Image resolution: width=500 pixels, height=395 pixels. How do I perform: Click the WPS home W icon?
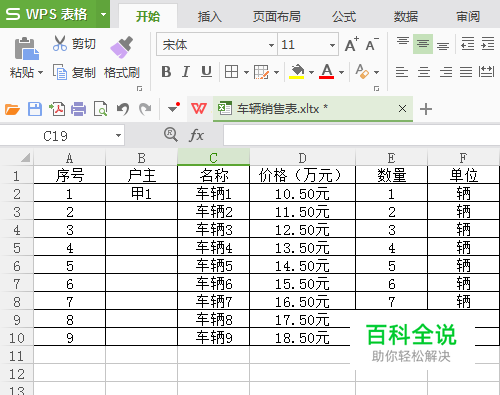tap(199, 108)
